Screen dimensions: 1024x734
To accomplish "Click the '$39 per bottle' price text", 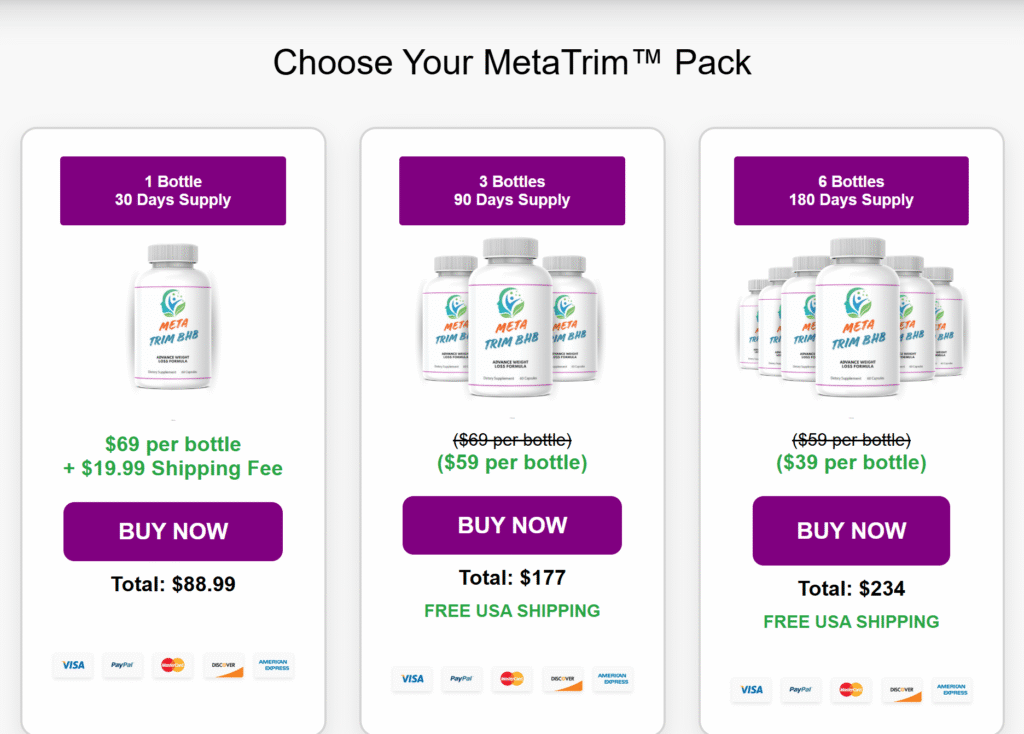I will 851,463.
